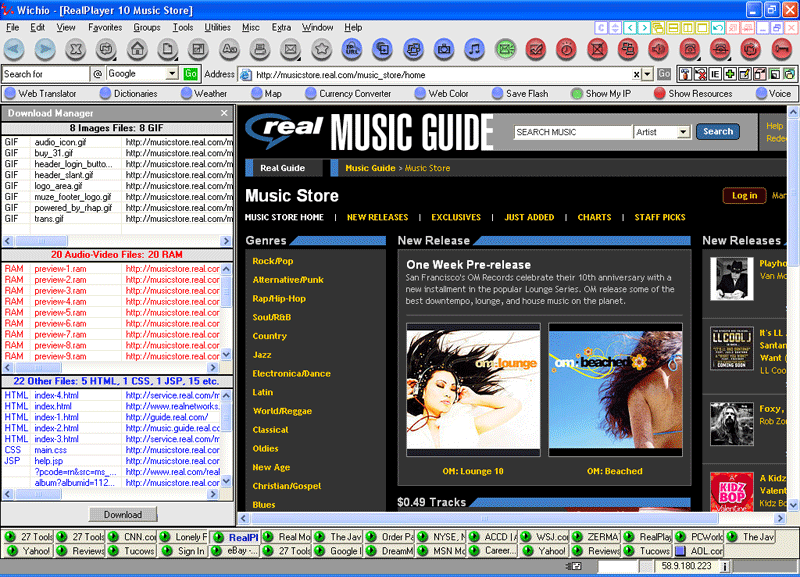
Task: Switch to the eBay tab
Action: 235,551
